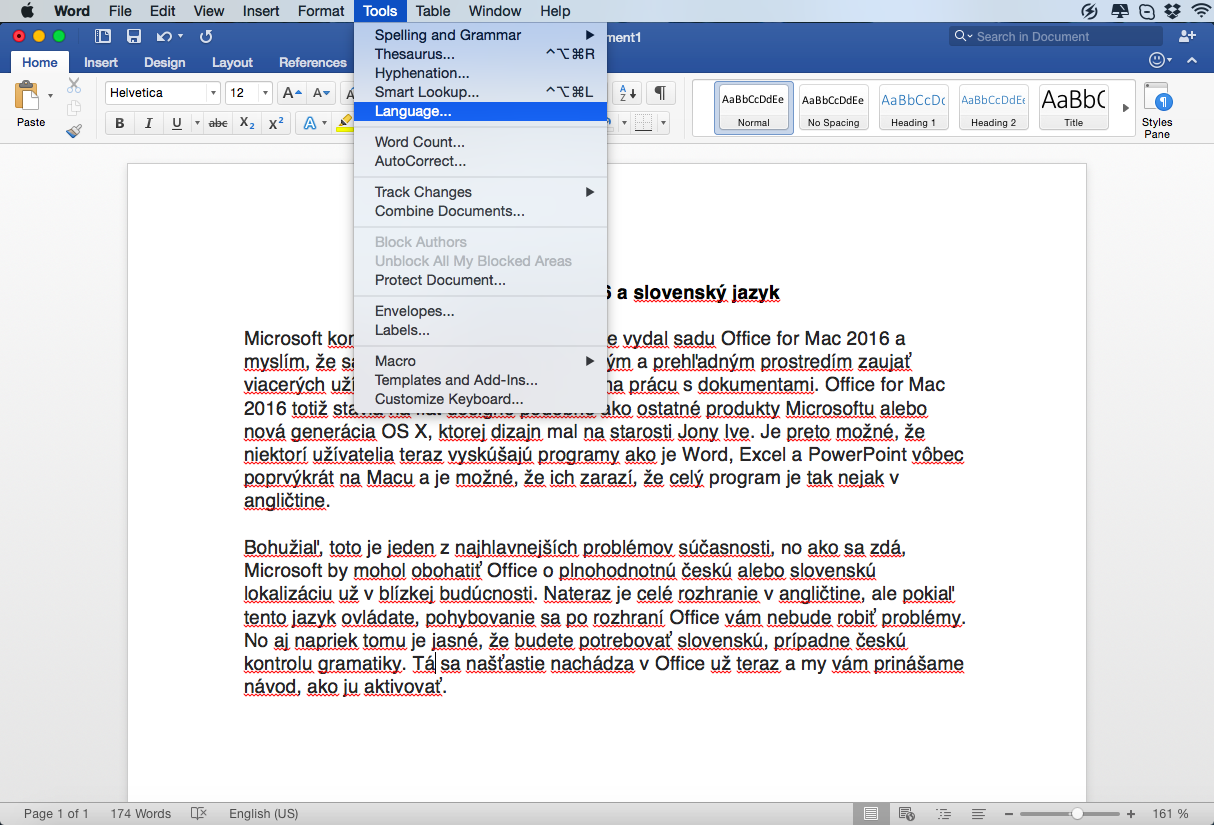Click the Wi-Fi icon in menu bar
This screenshot has height=825, width=1214.
pyautogui.click(x=1200, y=11)
